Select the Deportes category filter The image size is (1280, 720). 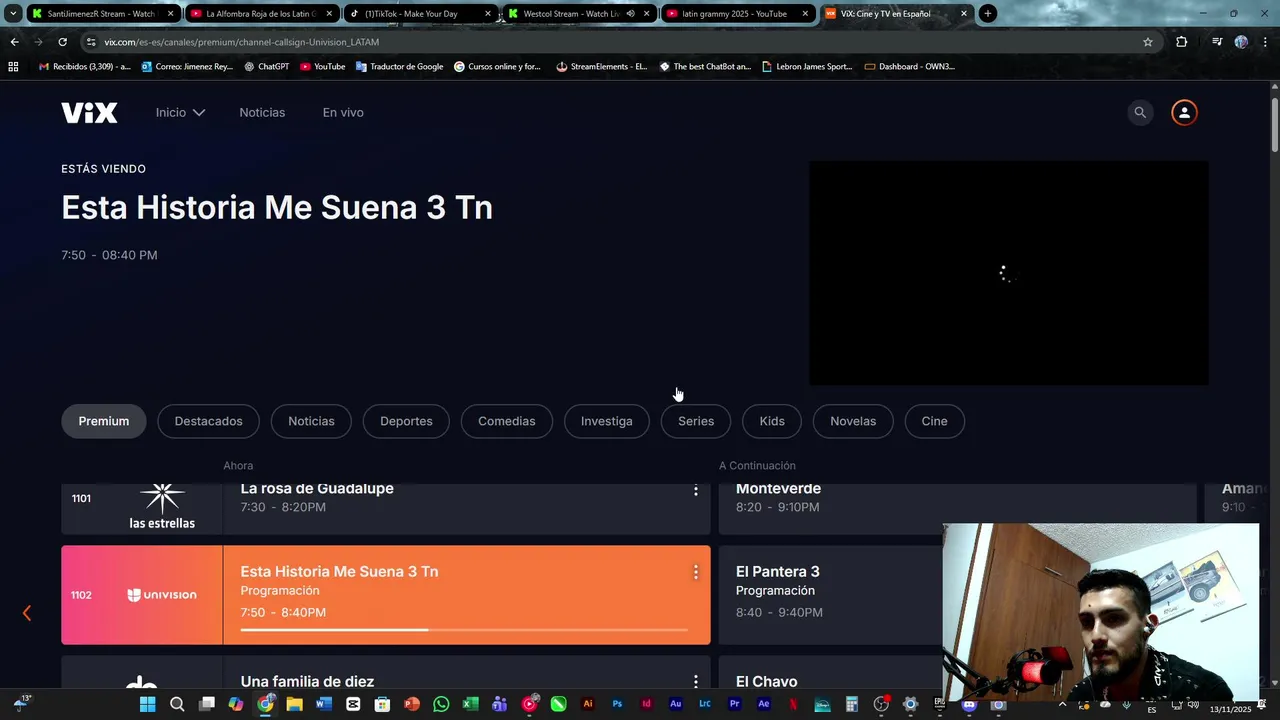[406, 421]
